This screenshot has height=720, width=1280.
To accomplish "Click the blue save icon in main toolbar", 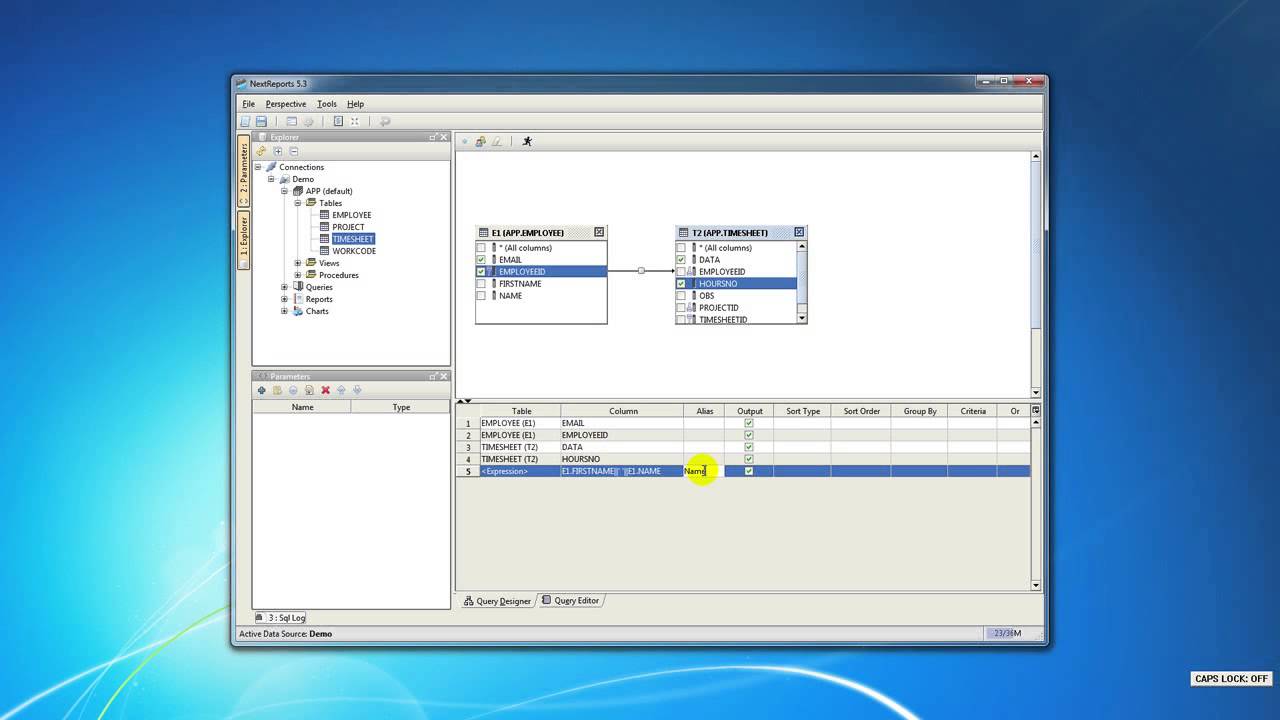I will point(261,121).
